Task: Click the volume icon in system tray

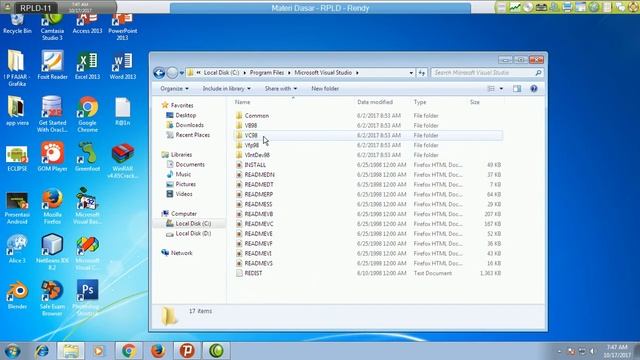Action: [x=592, y=351]
